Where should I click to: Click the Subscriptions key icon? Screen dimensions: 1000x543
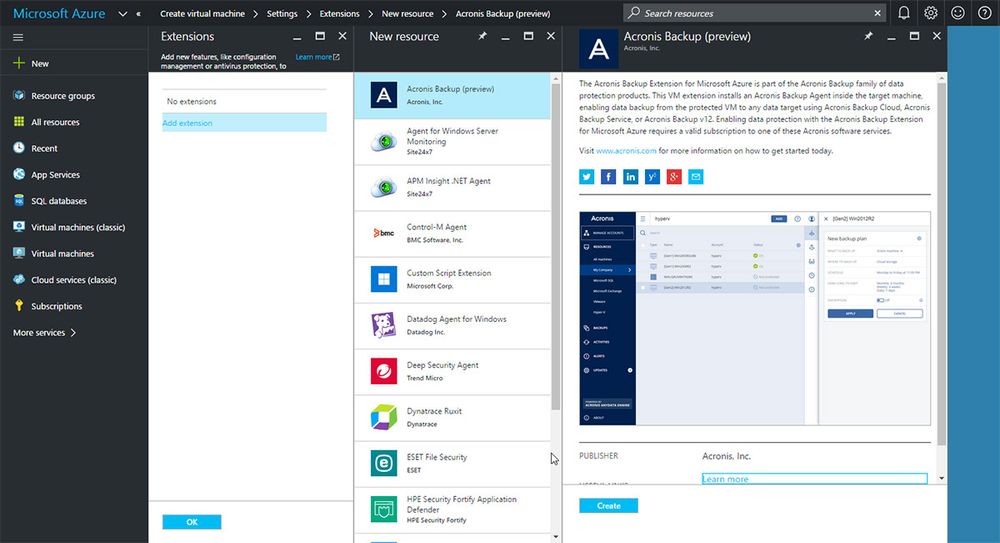(x=19, y=306)
